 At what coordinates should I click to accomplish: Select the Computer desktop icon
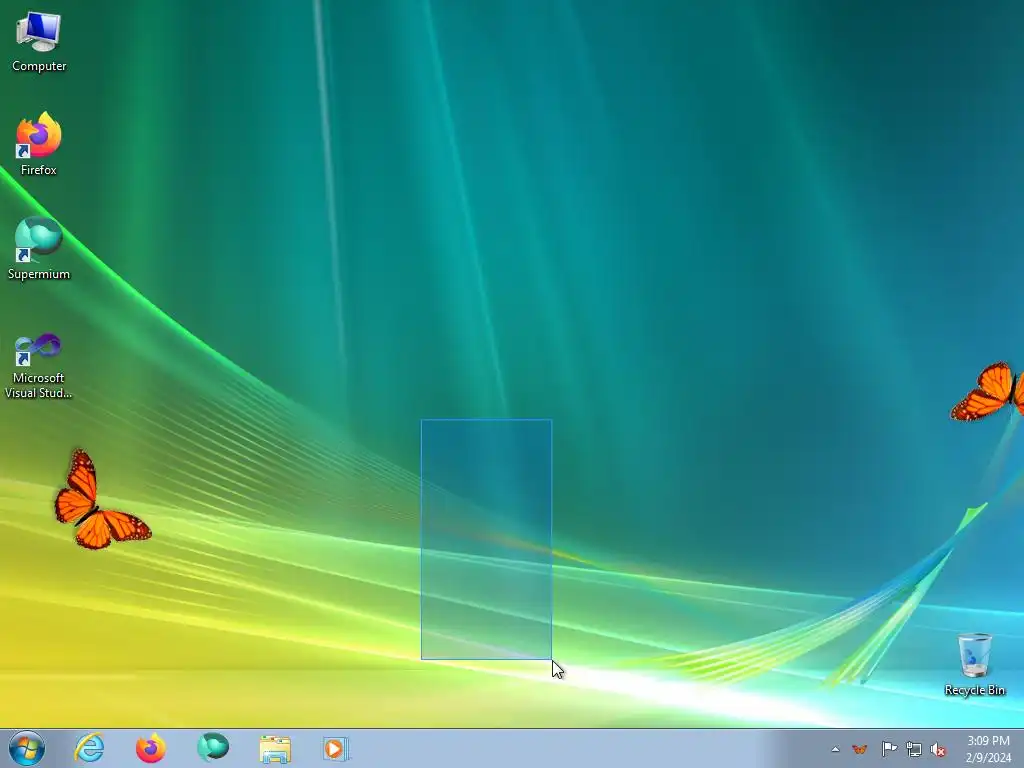click(39, 42)
